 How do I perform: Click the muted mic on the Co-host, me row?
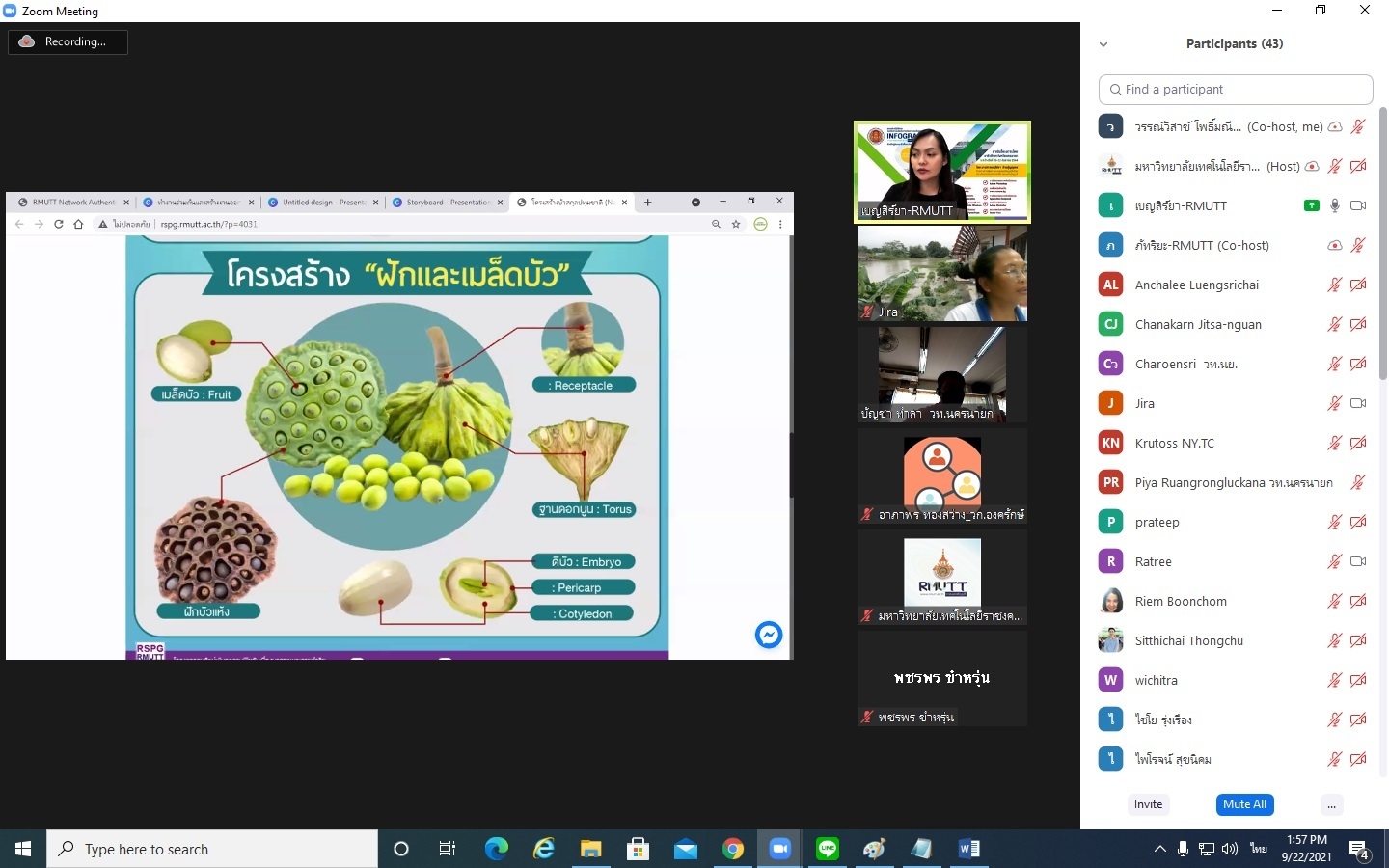(x=1358, y=126)
